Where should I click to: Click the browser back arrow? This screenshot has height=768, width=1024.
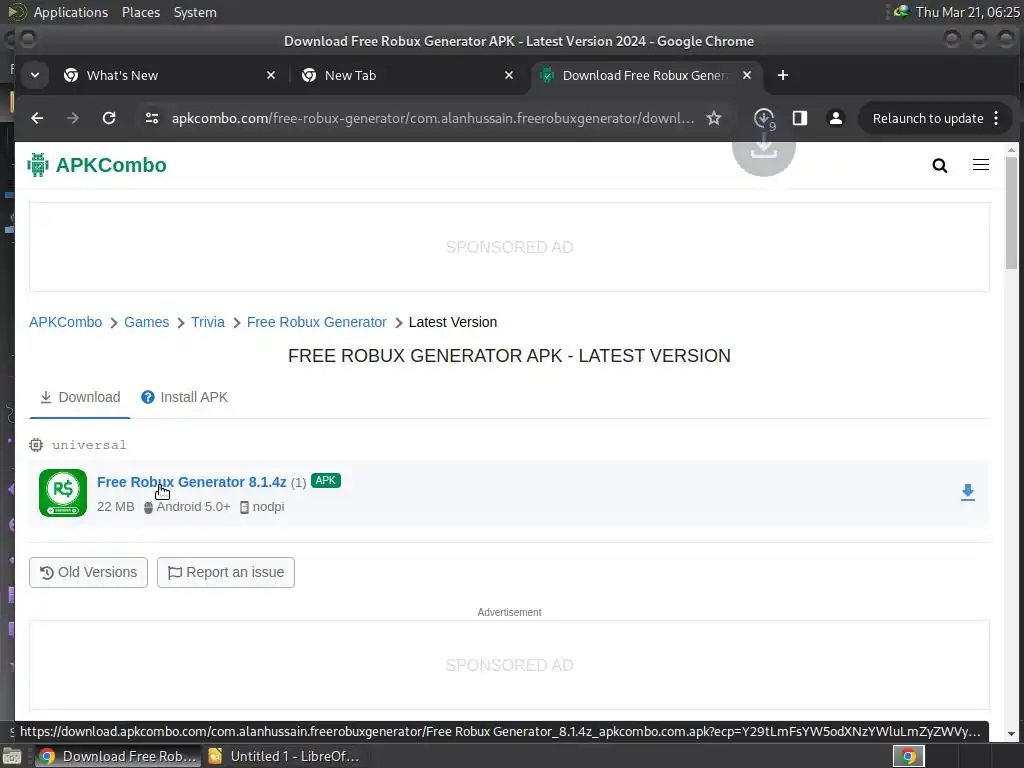[37, 118]
